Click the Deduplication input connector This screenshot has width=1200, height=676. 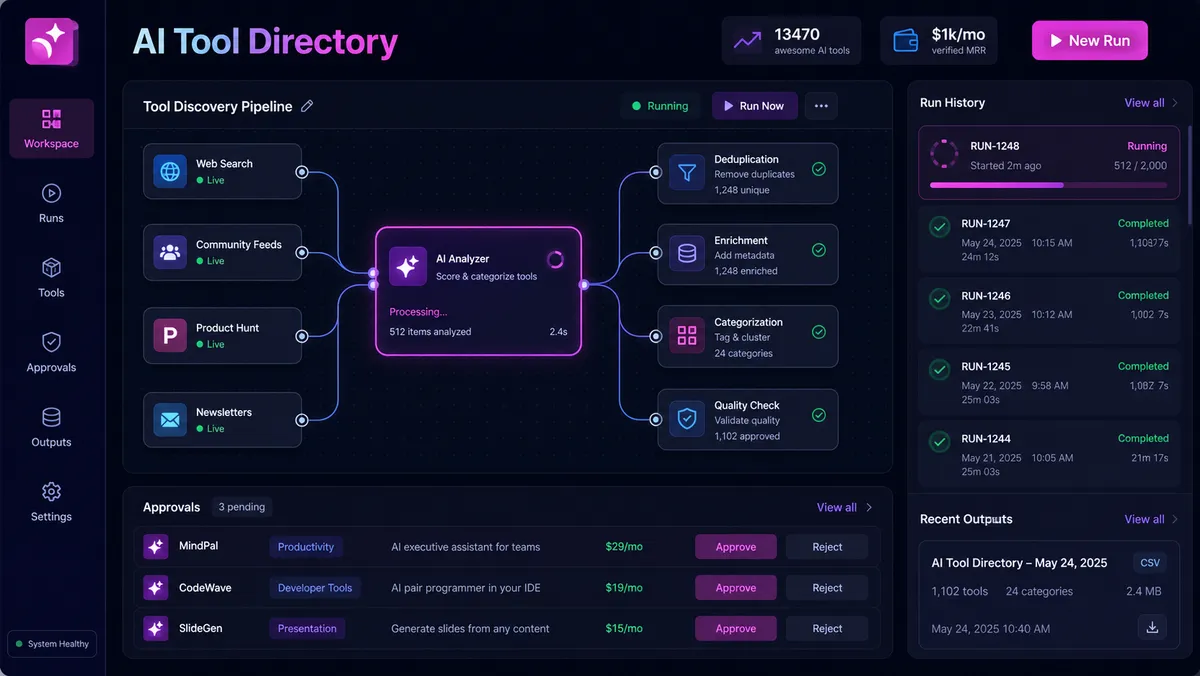pyautogui.click(x=656, y=172)
